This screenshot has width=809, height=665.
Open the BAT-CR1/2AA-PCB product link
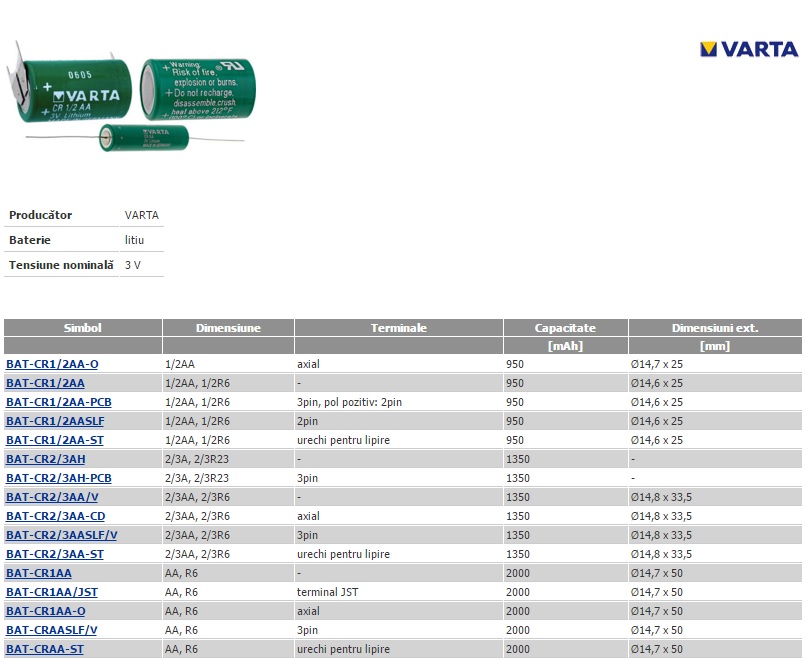coord(59,402)
